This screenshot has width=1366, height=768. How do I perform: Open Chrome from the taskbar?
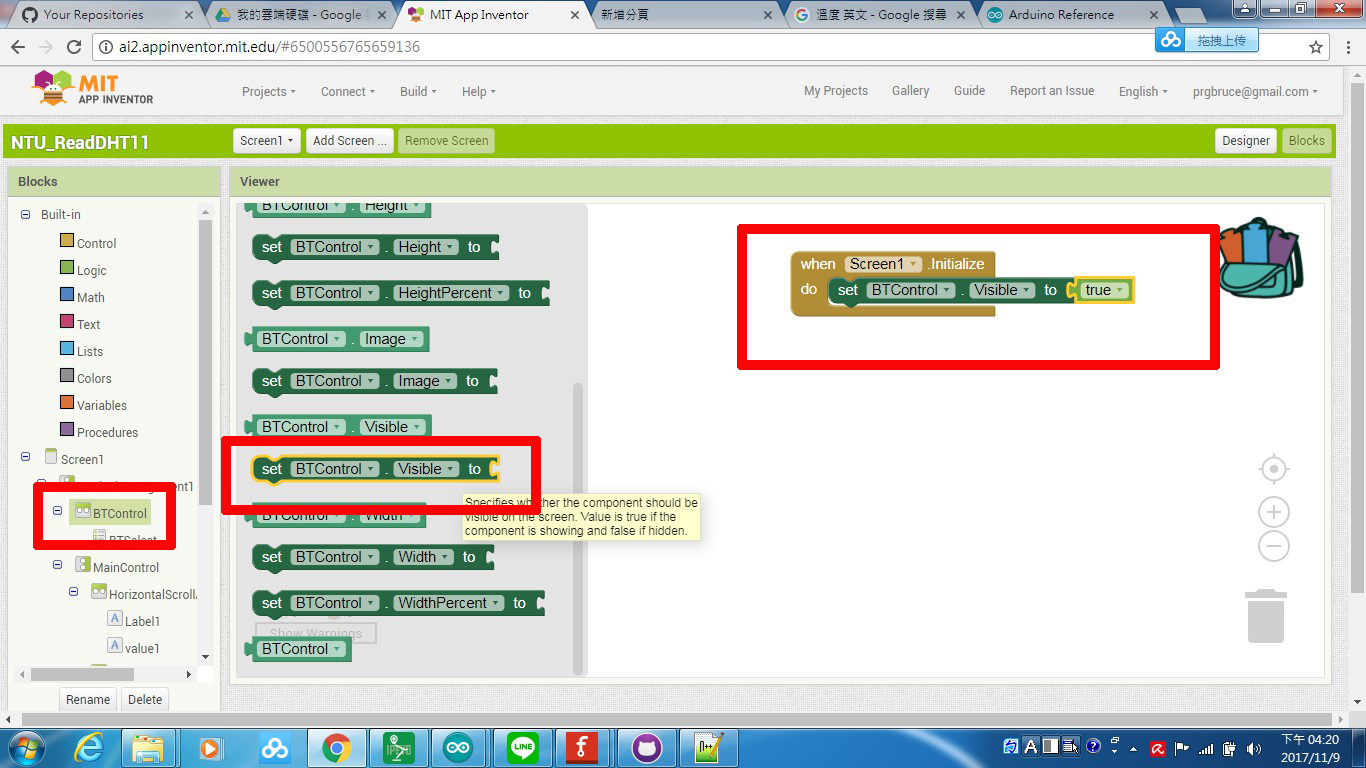pos(337,747)
